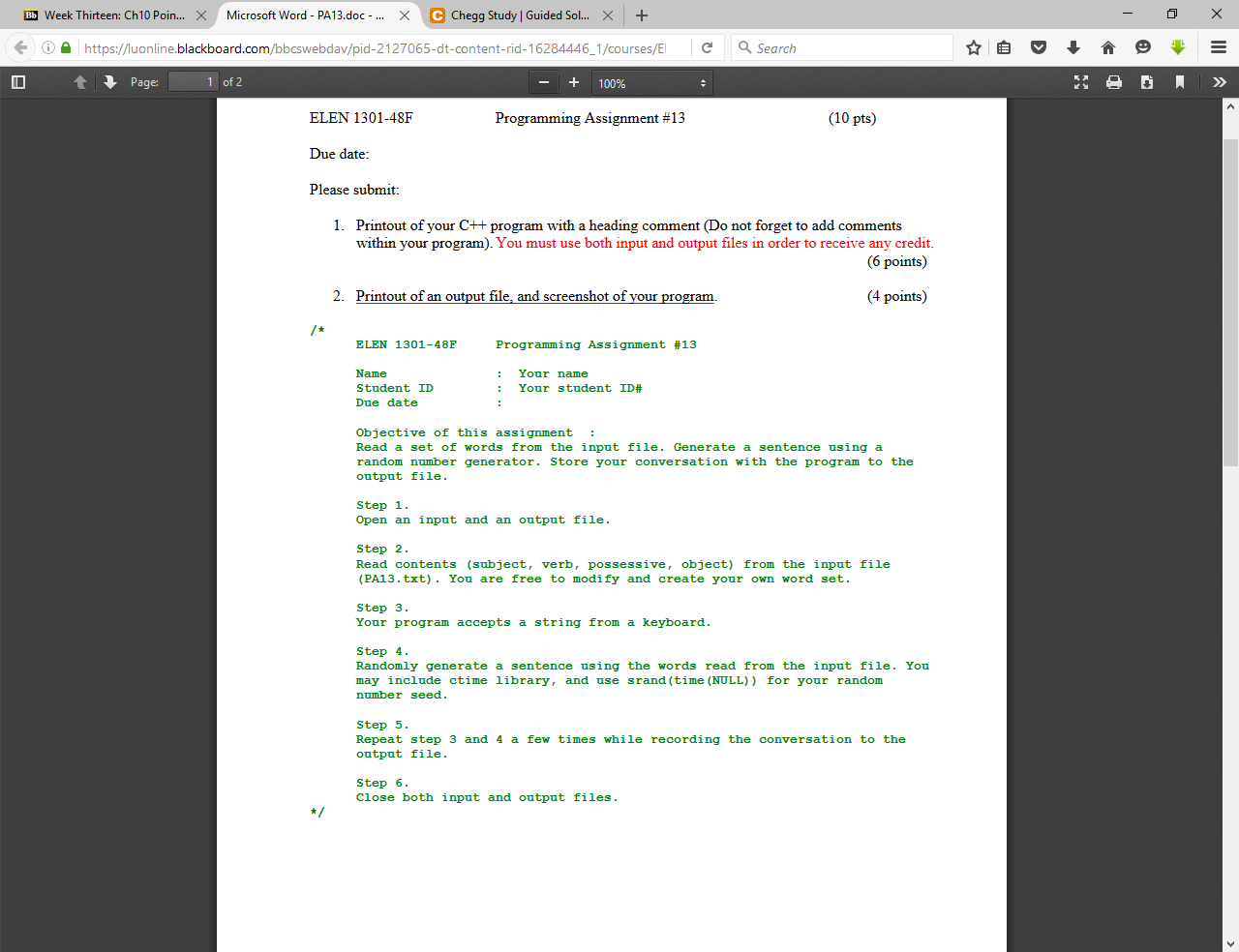Bookmark this page with the star icon
The width and height of the screenshot is (1239, 952).
[x=973, y=47]
